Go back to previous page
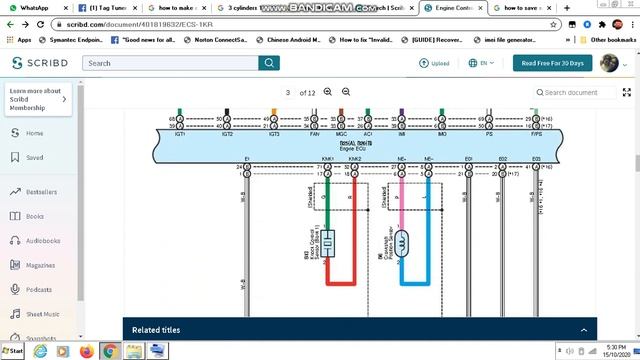Image resolution: width=640 pixels, height=360 pixels. (x=10, y=24)
